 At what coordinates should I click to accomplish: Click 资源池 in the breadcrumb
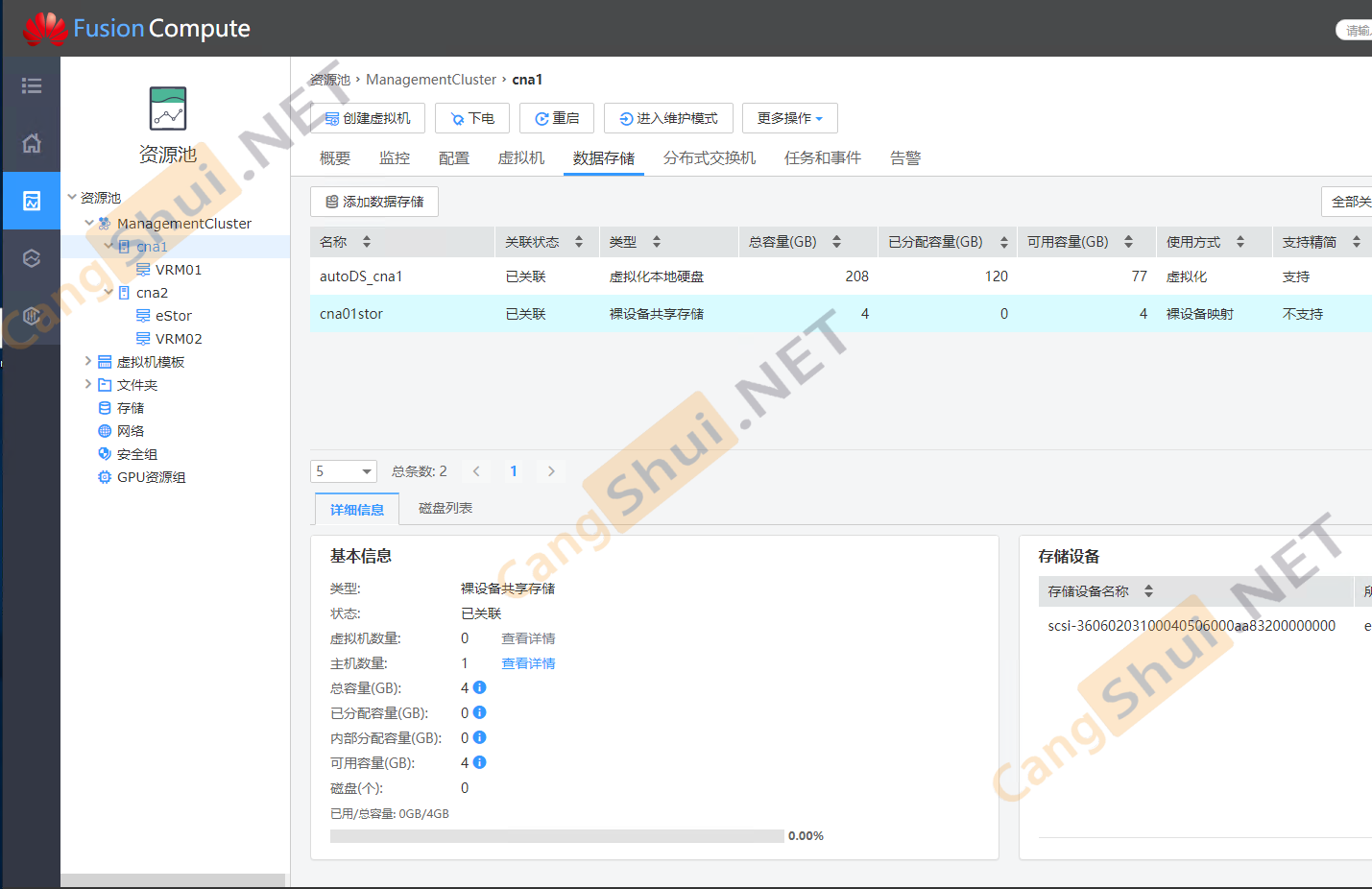tap(330, 80)
